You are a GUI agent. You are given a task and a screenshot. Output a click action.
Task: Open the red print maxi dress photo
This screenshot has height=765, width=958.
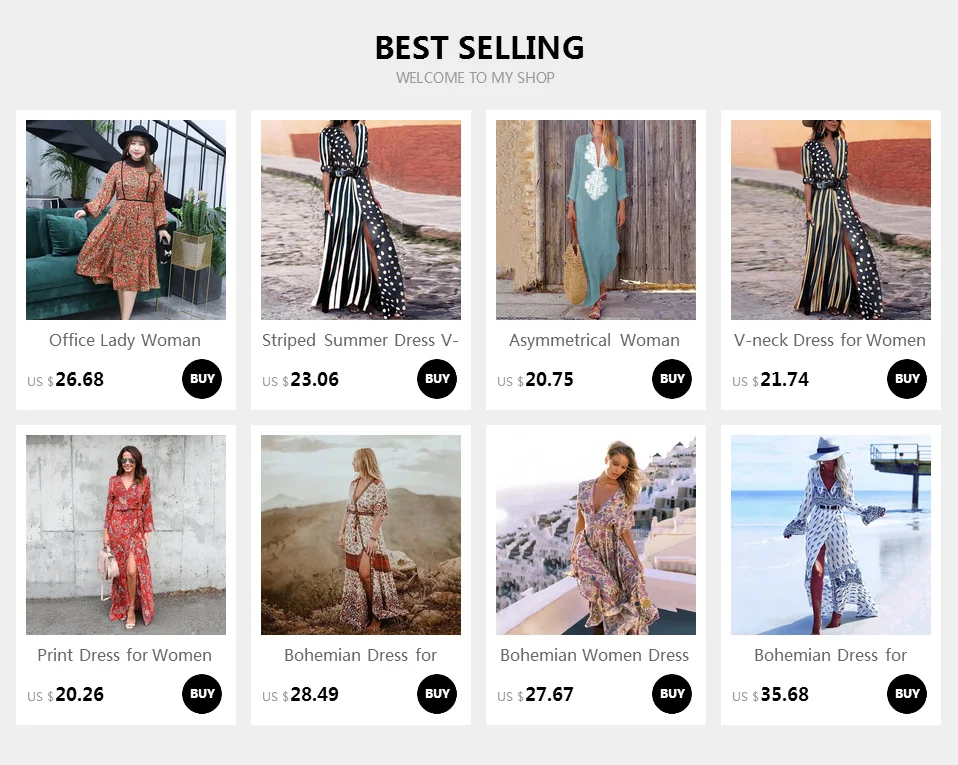click(x=126, y=535)
